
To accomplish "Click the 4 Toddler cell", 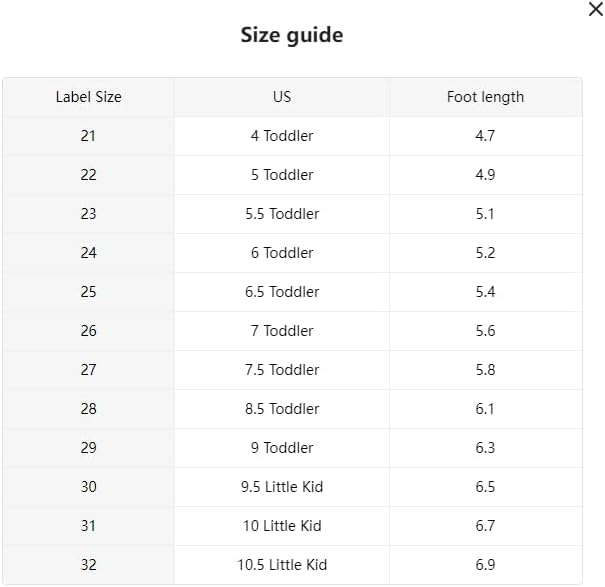I will pyautogui.click(x=282, y=136).
